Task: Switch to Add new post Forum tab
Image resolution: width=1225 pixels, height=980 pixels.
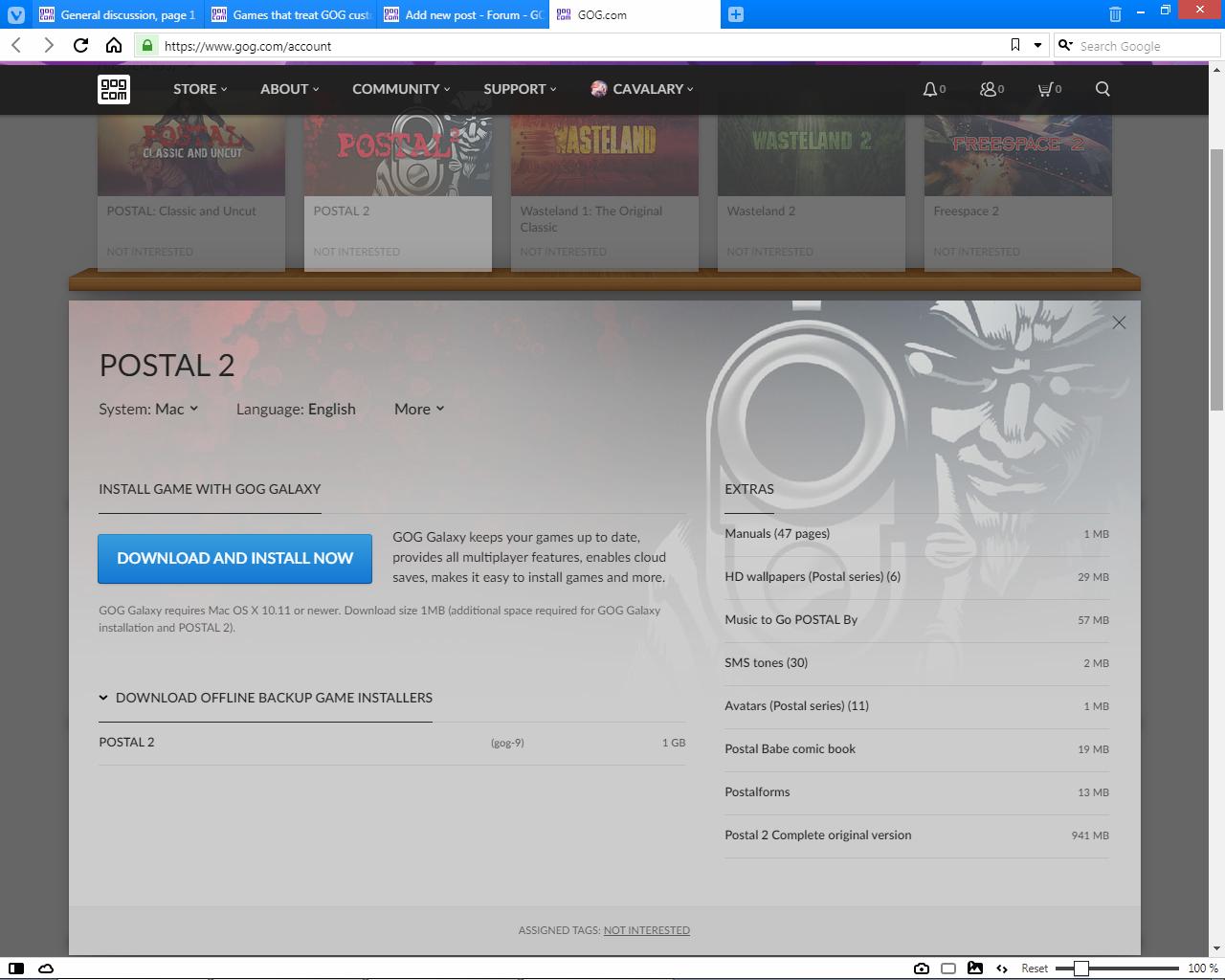Action: [x=463, y=14]
